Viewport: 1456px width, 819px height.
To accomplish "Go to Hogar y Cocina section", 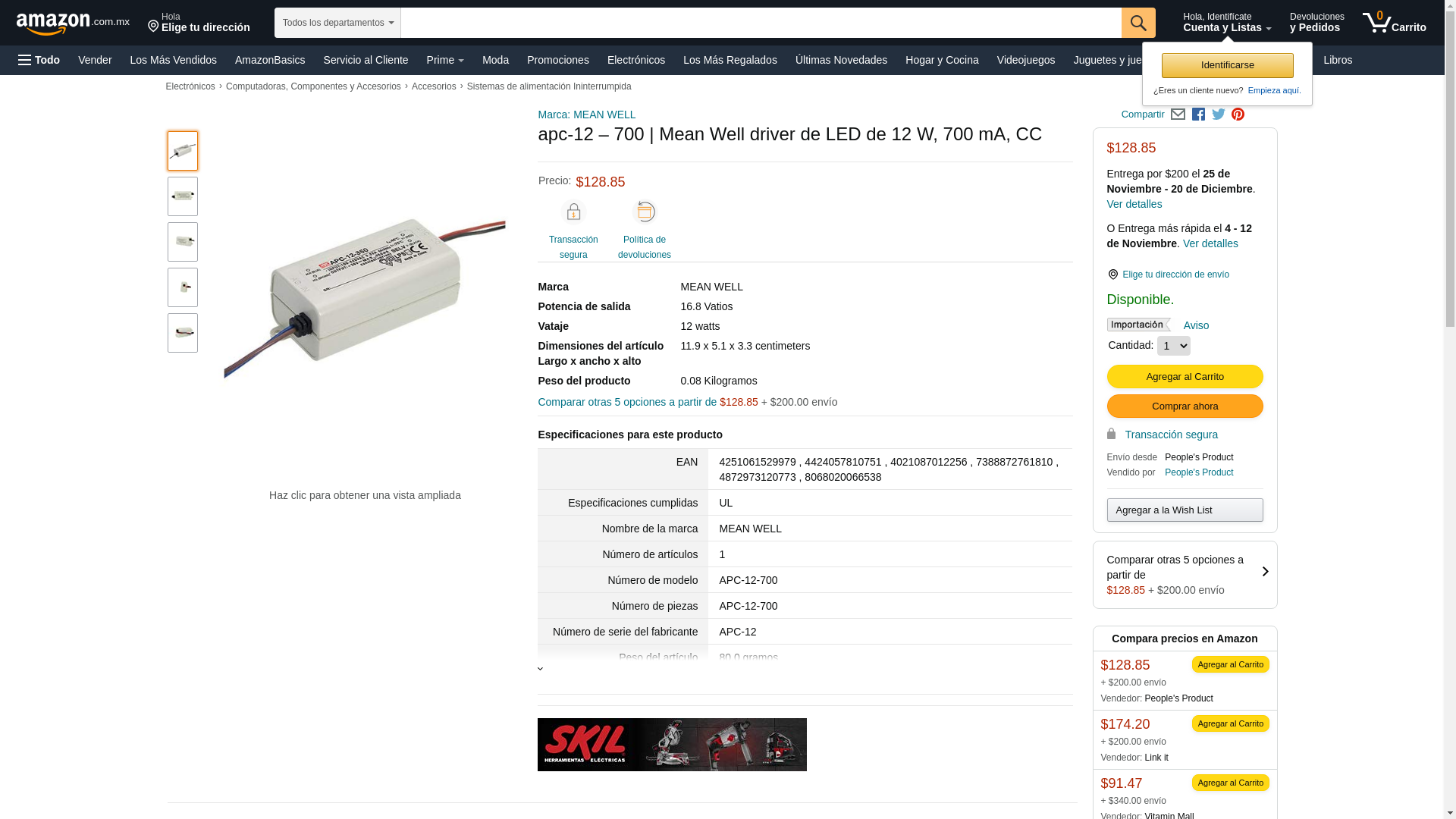I will click(941, 60).
